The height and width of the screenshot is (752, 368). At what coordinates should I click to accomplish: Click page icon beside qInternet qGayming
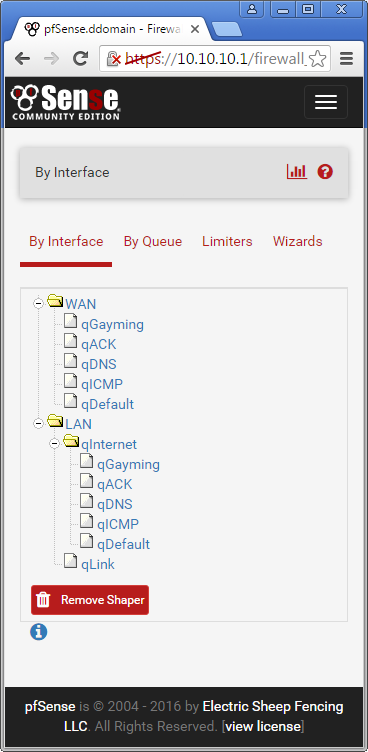tap(86, 461)
